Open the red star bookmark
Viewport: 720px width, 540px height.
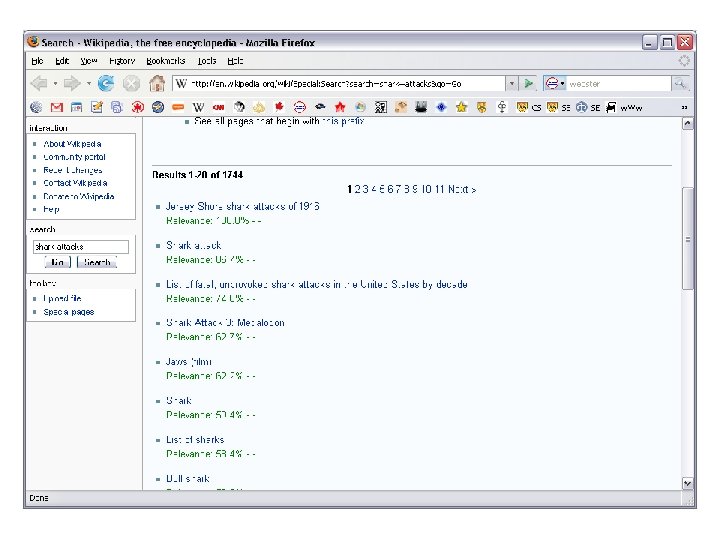point(340,107)
